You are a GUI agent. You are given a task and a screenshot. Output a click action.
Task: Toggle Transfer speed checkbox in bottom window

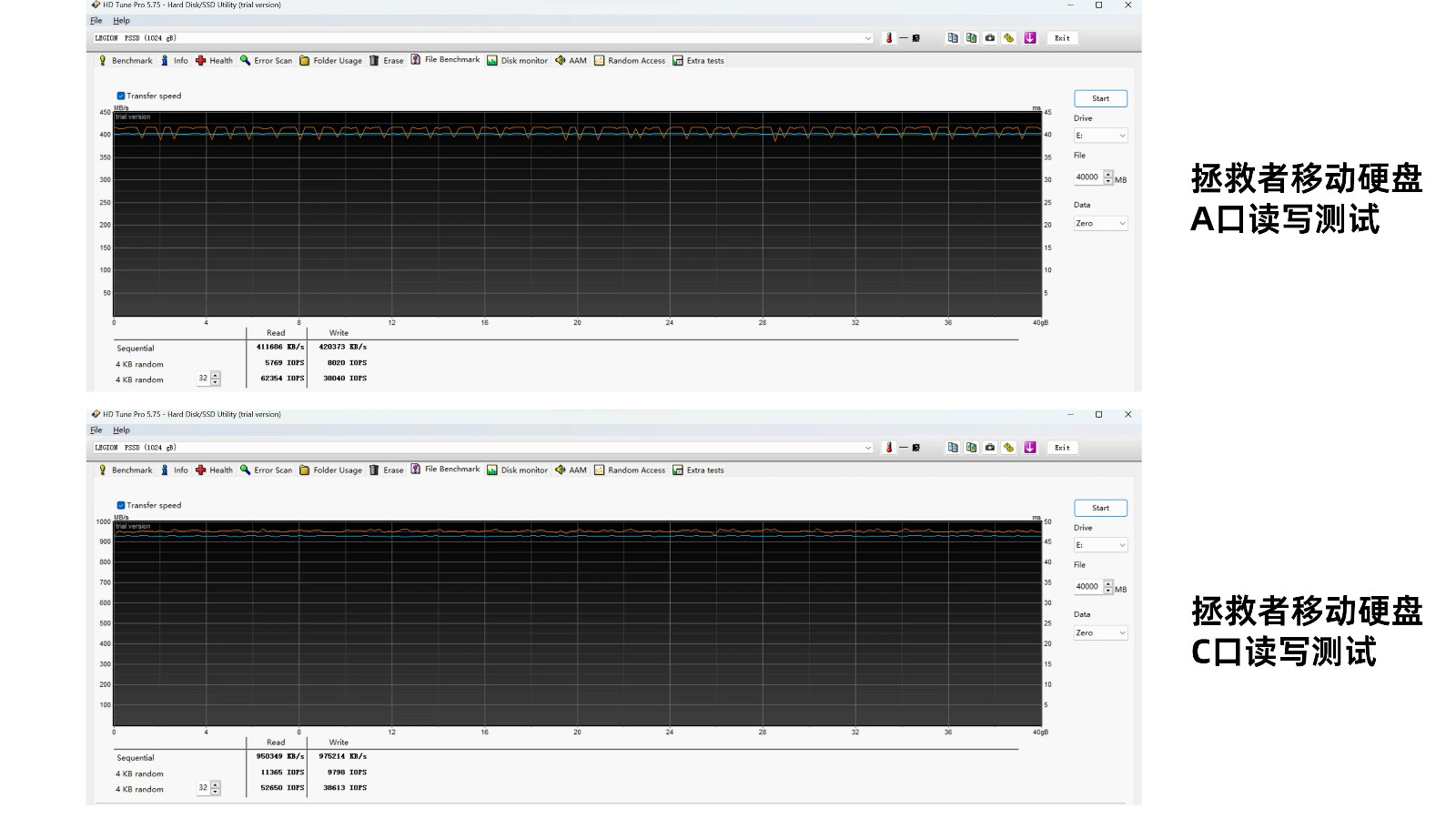(121, 505)
